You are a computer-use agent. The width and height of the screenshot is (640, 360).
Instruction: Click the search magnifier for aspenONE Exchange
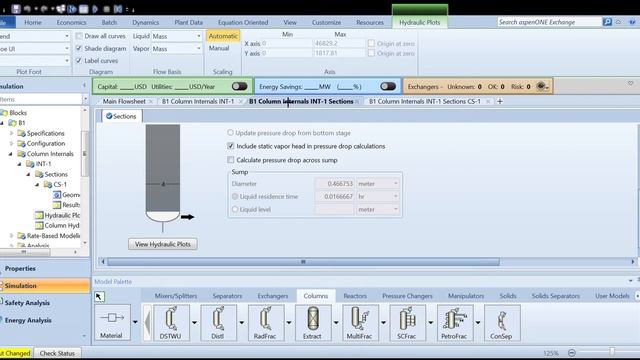(607, 22)
